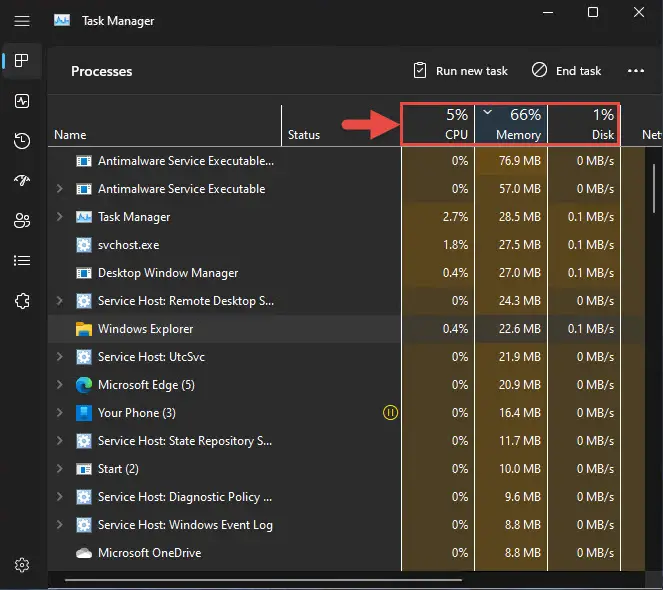Minimize the Task Manager window
This screenshot has width=663, height=590.
548,12
